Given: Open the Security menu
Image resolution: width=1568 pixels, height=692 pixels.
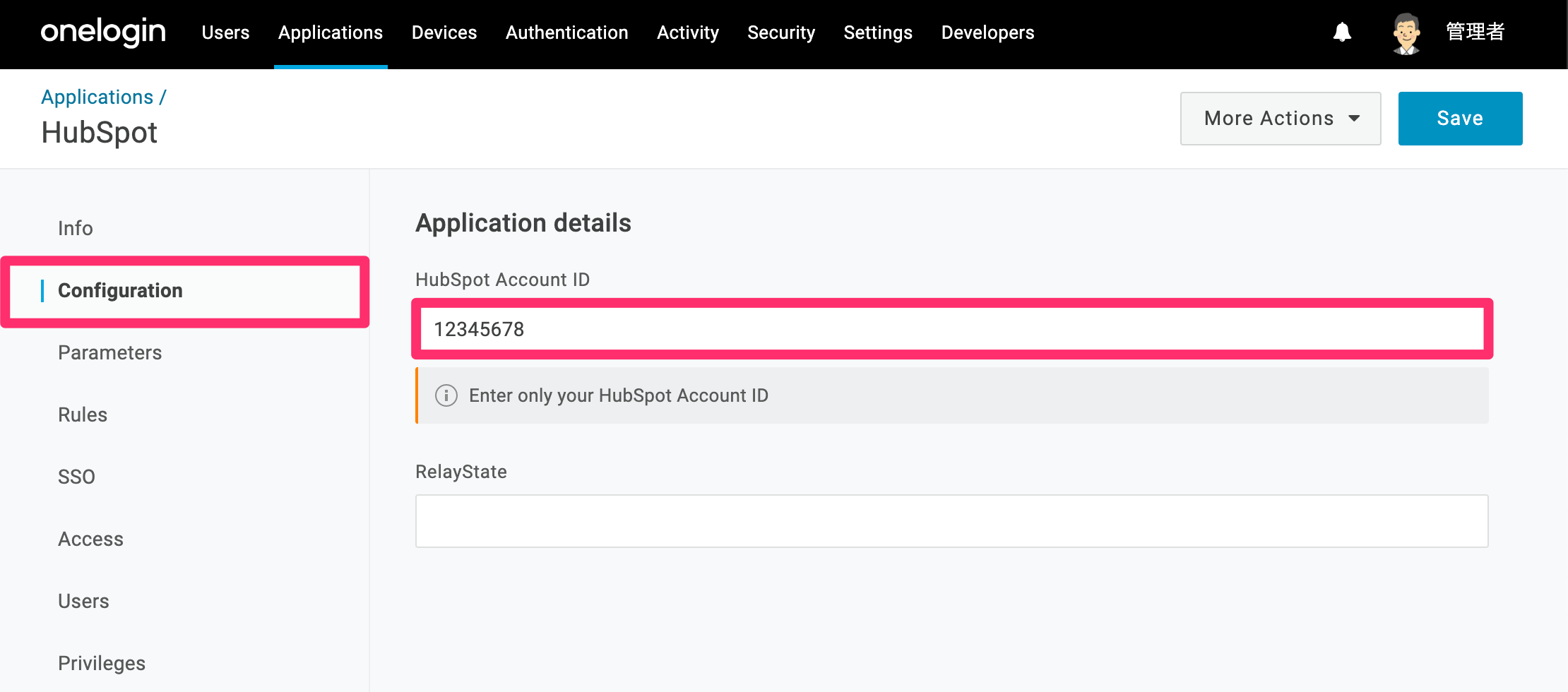Looking at the screenshot, I should click(781, 32).
